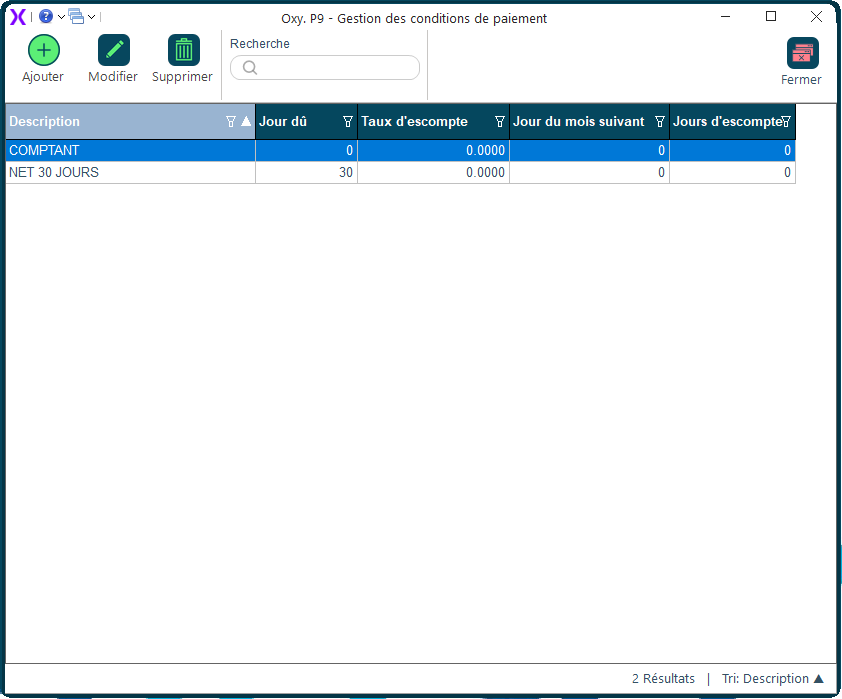The width and height of the screenshot is (842, 699).
Task: Open the Jour dû column filter
Action: (x=348, y=122)
